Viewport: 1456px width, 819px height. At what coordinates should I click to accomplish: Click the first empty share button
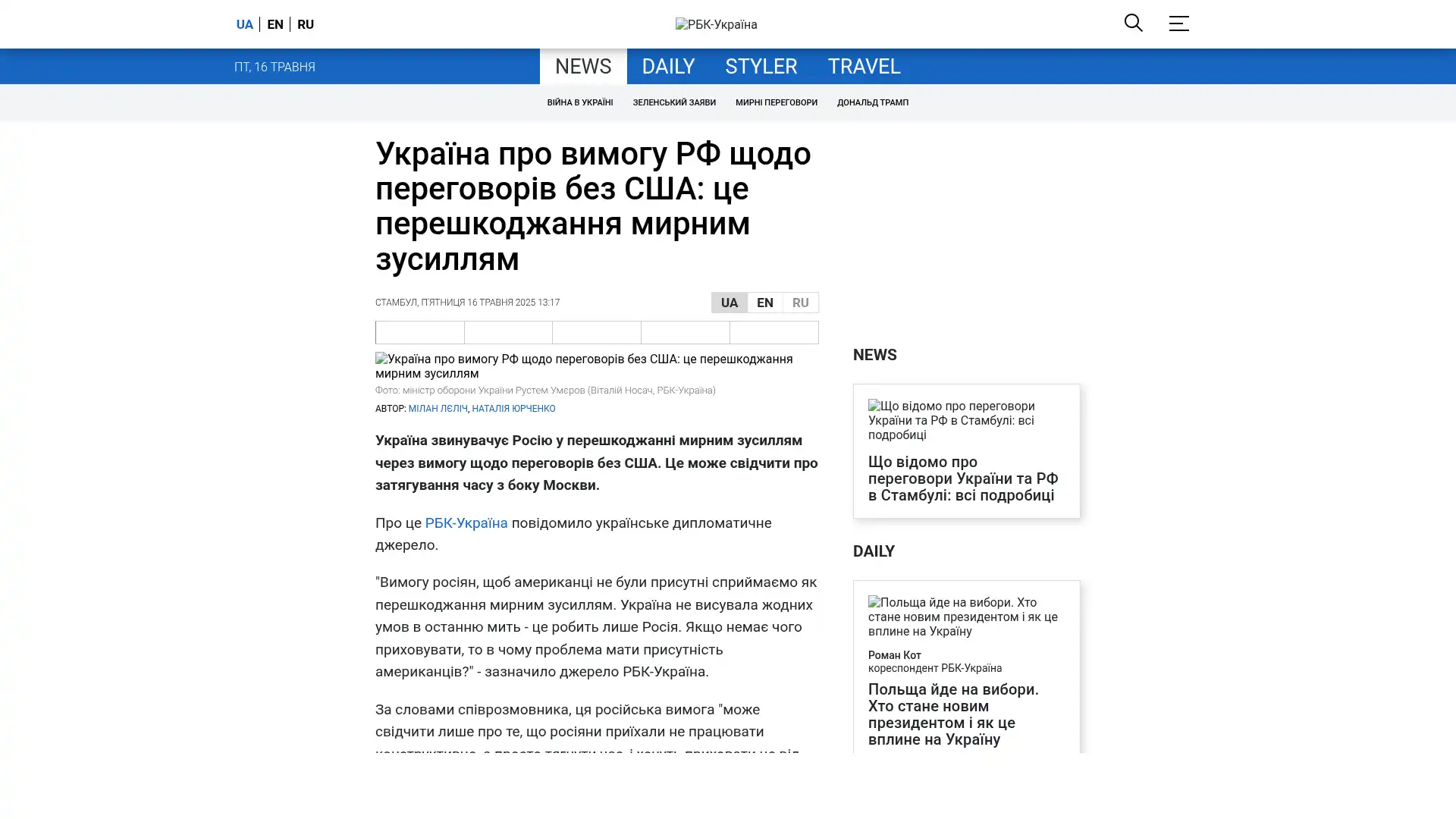[x=419, y=332]
